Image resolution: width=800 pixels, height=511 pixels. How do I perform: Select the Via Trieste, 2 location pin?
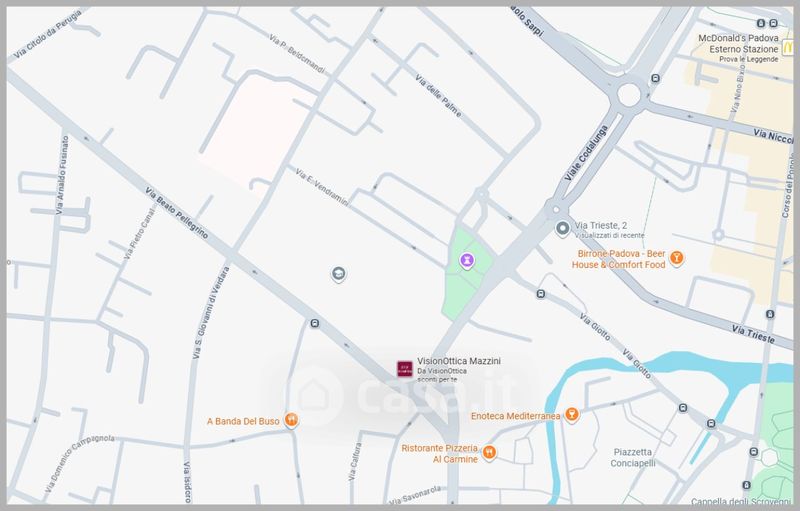point(562,230)
